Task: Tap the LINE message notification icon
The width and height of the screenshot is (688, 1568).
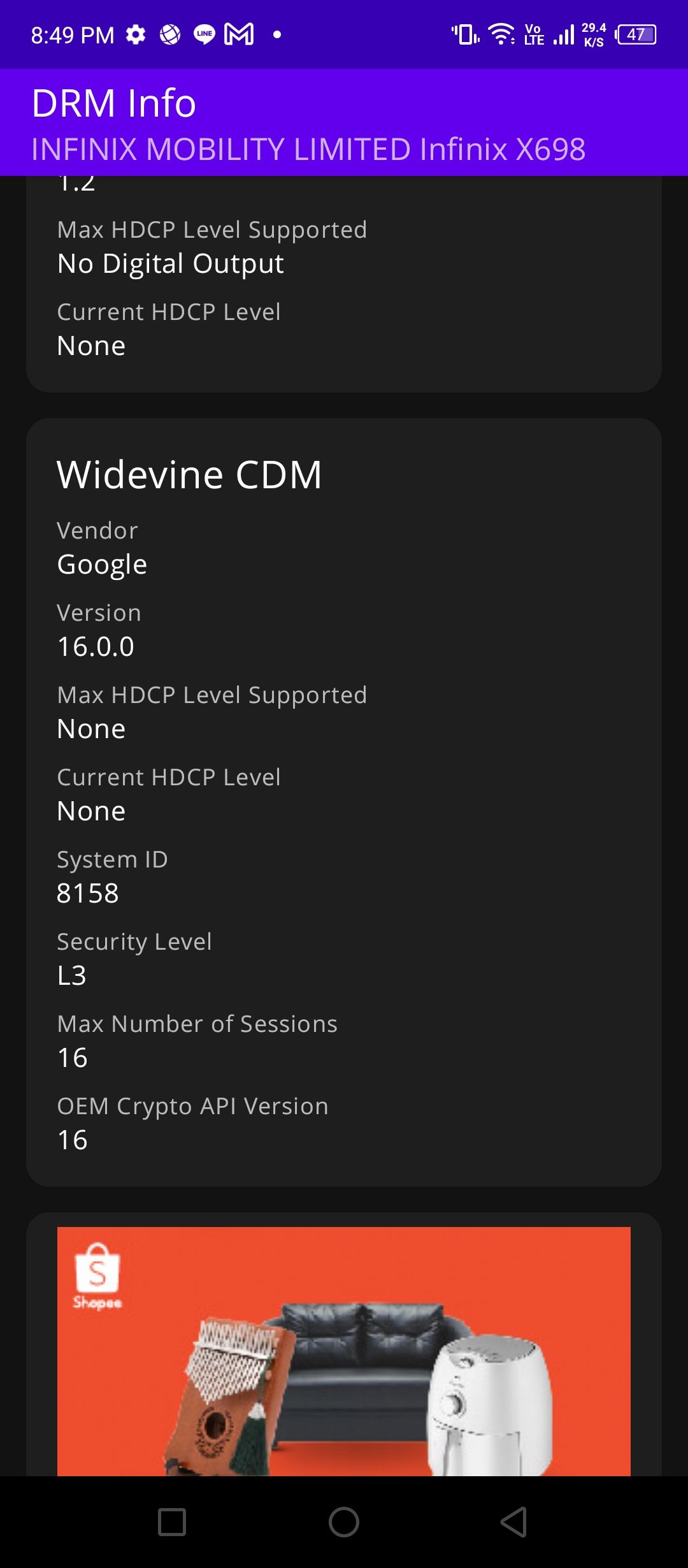Action: tap(204, 34)
